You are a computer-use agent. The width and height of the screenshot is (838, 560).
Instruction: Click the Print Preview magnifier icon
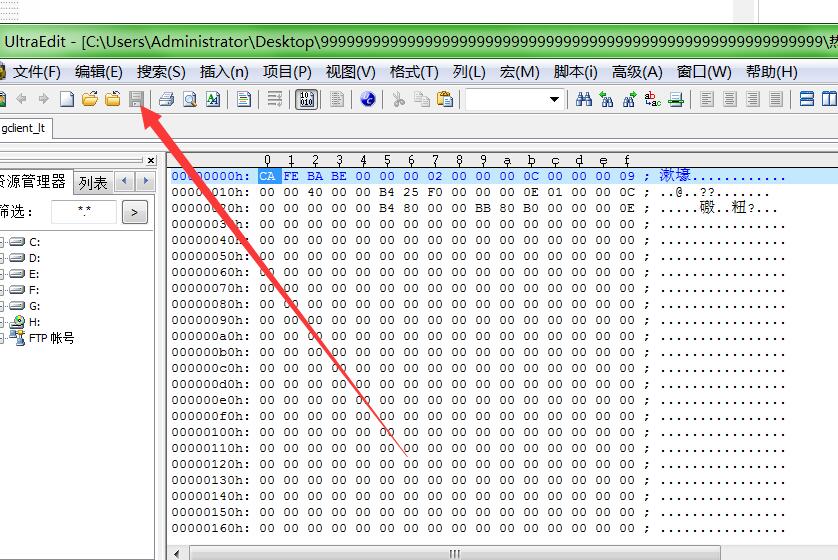(x=190, y=99)
